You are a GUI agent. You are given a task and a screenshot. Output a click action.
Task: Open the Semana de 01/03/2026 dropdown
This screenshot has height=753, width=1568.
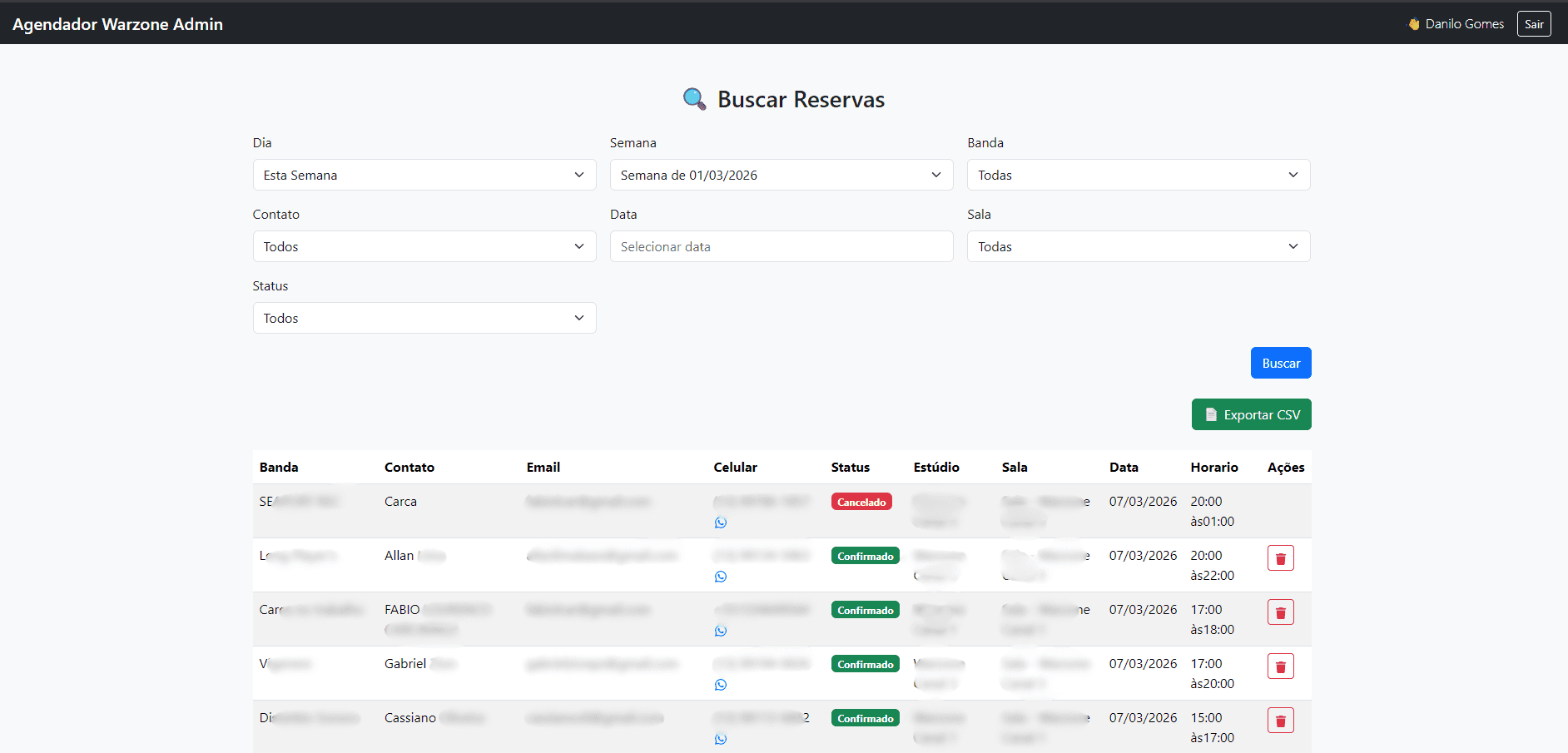click(x=781, y=175)
